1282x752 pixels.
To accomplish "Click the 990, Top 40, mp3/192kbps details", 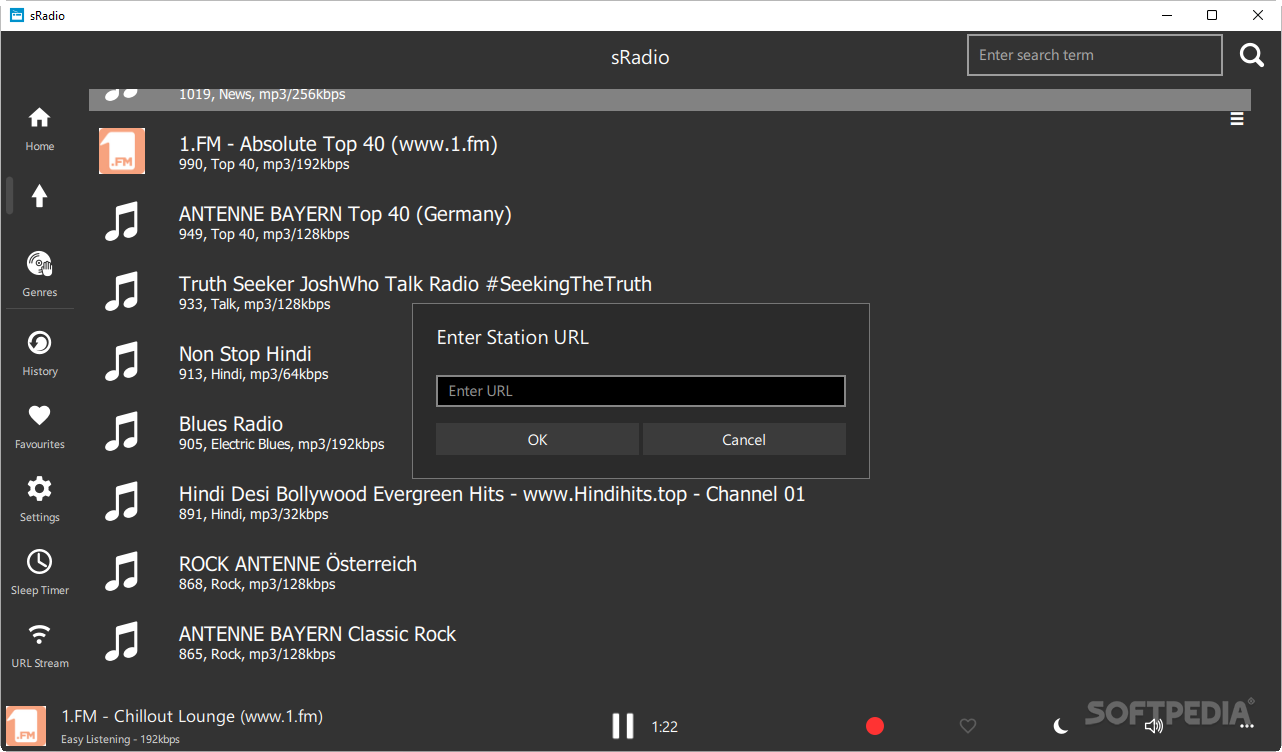I will coord(264,164).
